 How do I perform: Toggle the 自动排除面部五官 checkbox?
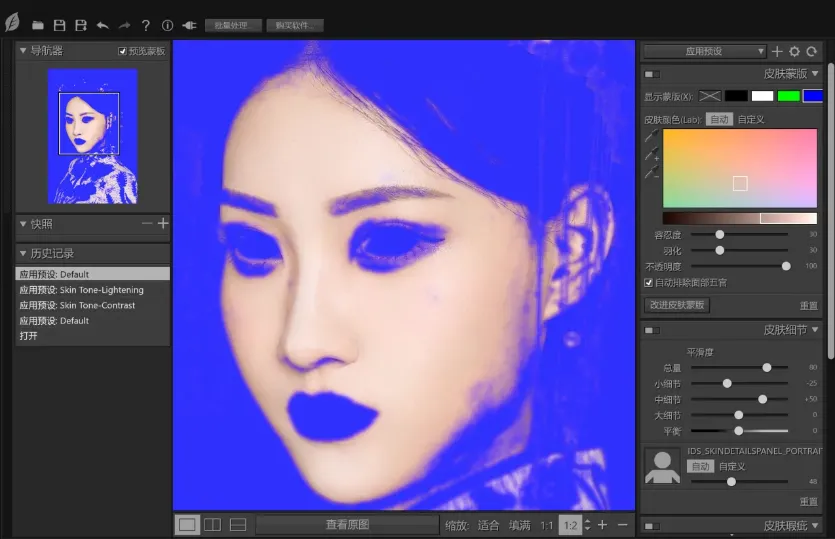648,282
